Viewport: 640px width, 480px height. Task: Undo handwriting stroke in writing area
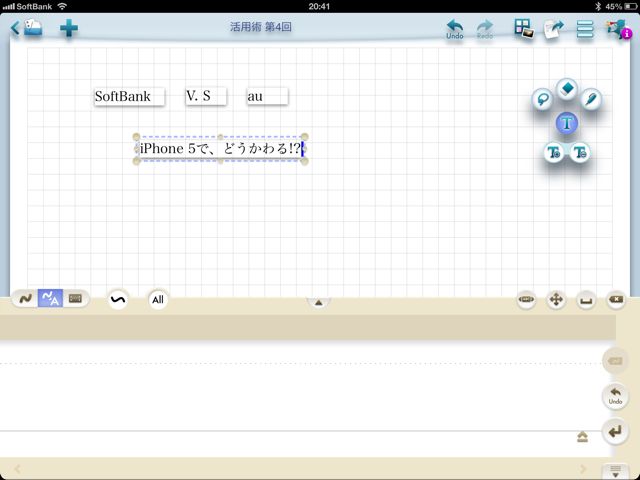tap(615, 396)
